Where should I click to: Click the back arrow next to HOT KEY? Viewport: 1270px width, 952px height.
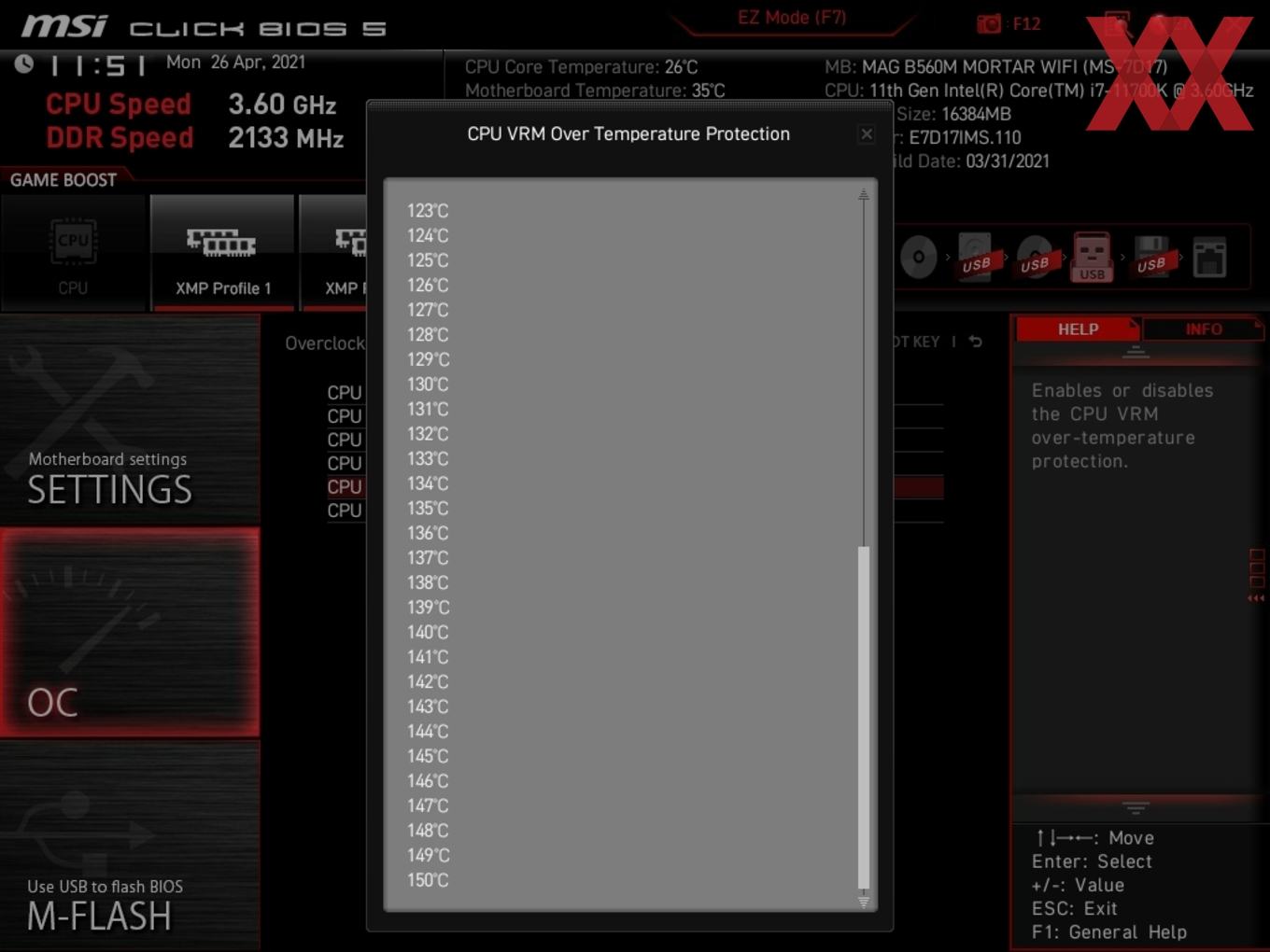(x=975, y=342)
